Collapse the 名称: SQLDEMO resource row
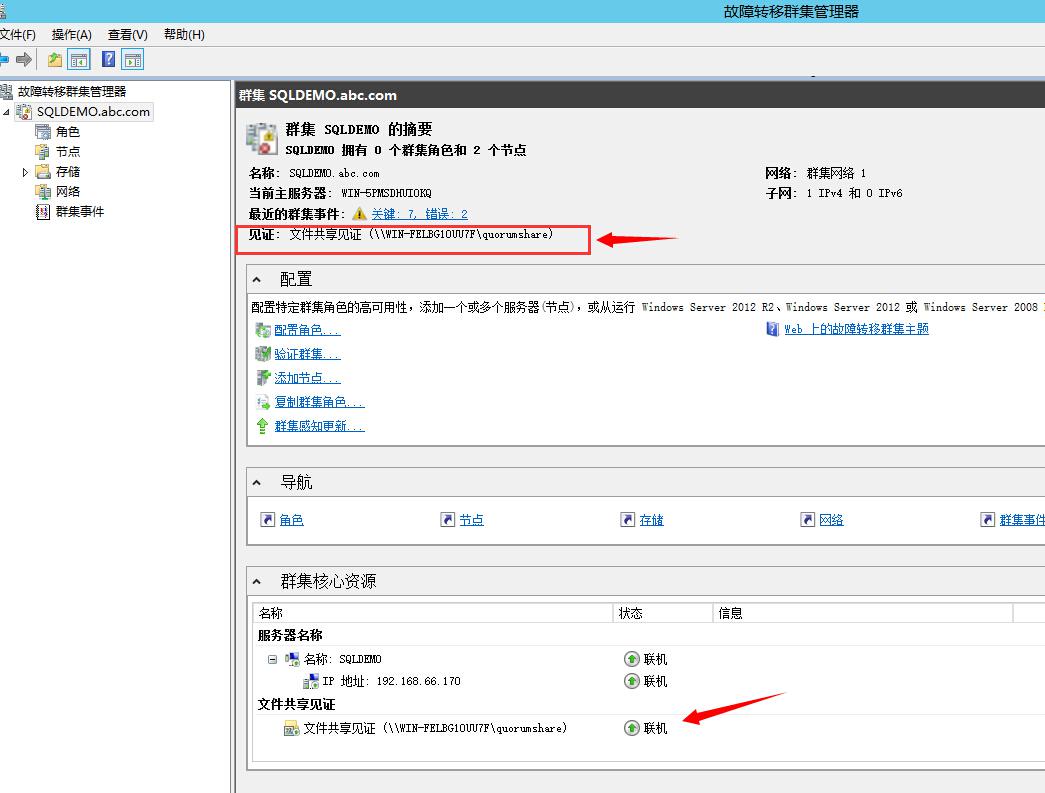Image resolution: width=1045 pixels, height=793 pixels. (x=272, y=659)
